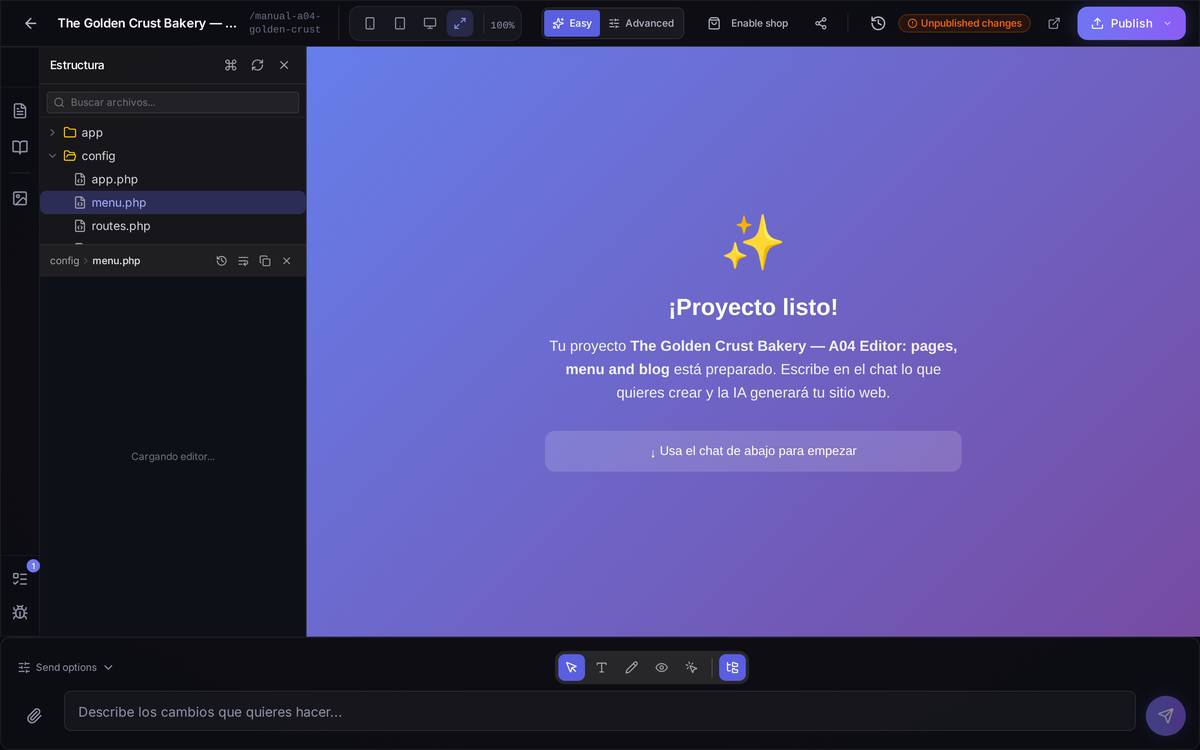
Task: Click the 100% zoom level indicator
Action: (x=502, y=25)
